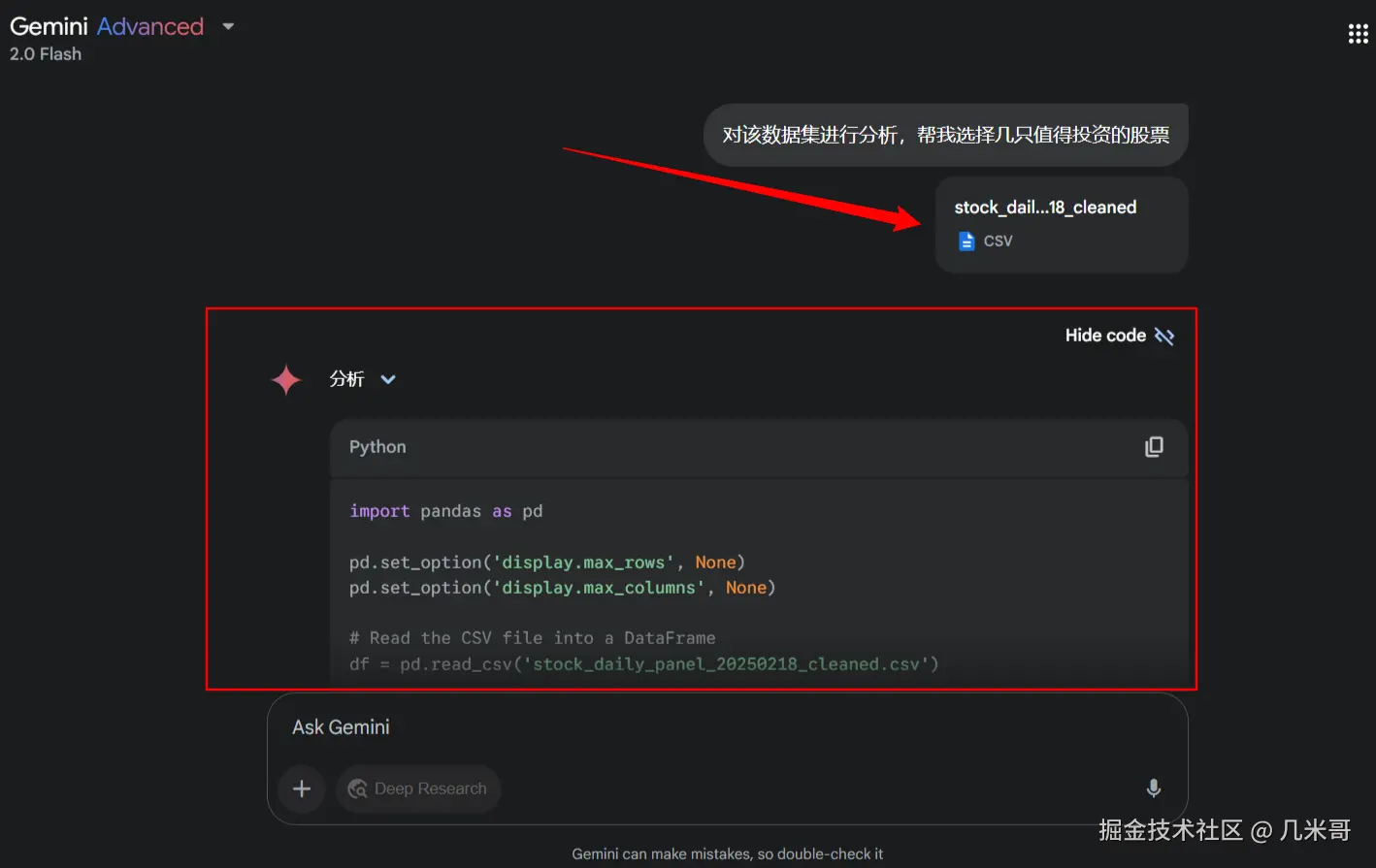Click the display.max_columns set_option line
1376x868 pixels.
(x=562, y=588)
